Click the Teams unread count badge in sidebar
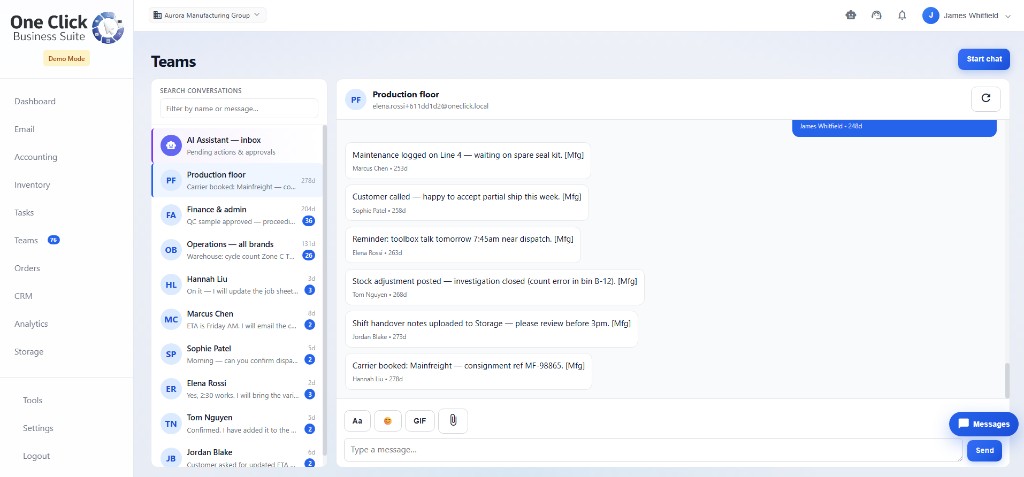This screenshot has height=477, width=1024. (54, 240)
